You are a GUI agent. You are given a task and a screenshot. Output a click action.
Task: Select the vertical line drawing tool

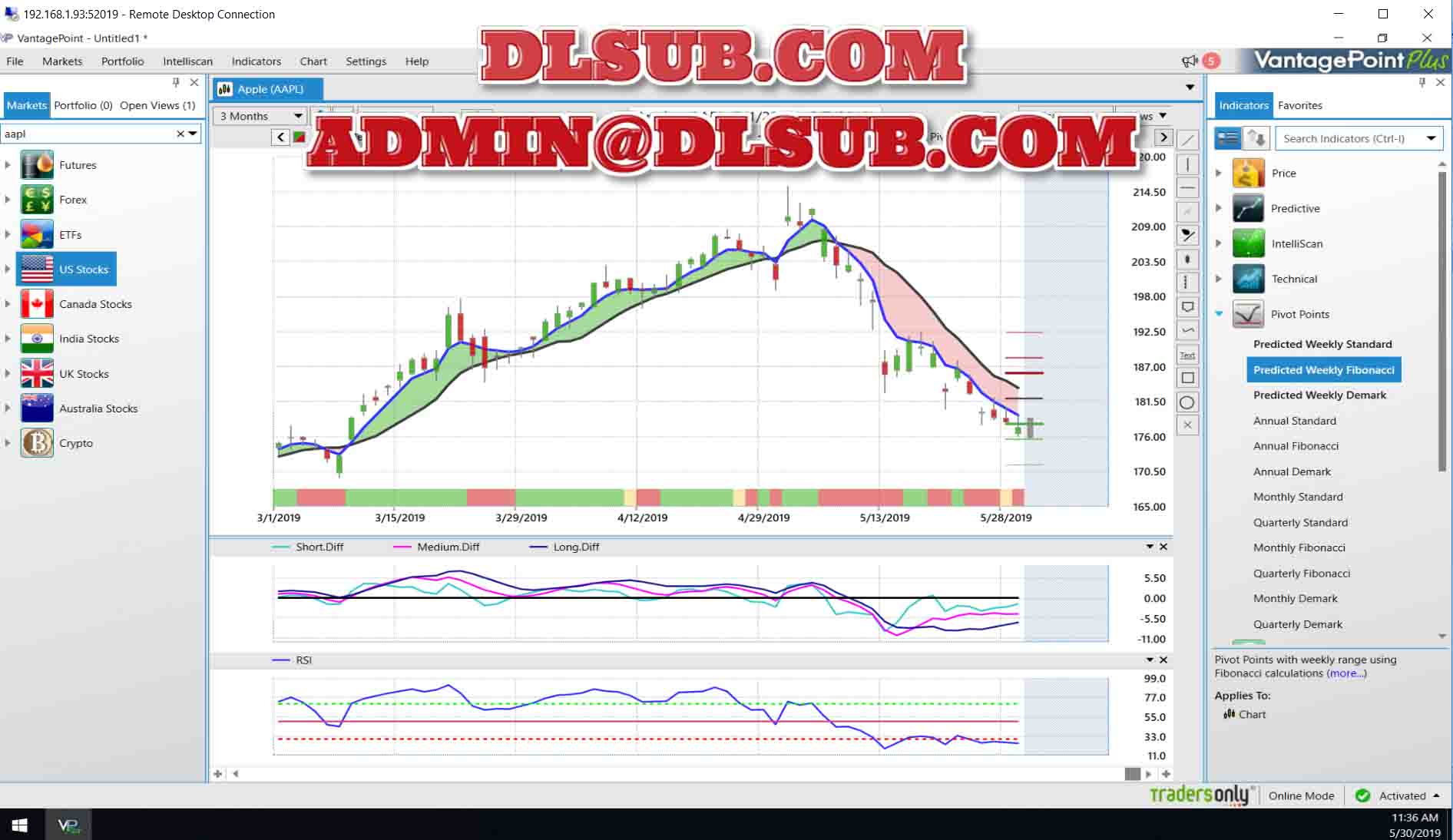tap(1187, 164)
